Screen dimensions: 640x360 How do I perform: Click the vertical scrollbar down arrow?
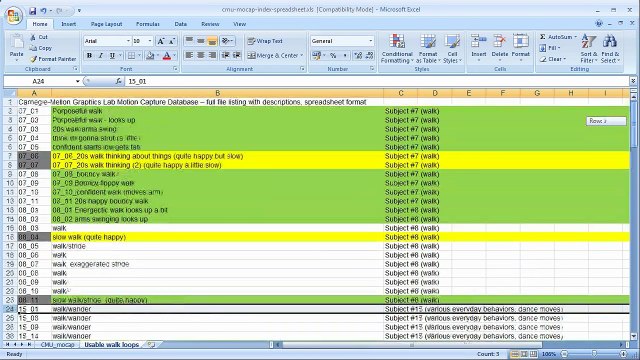[x=633, y=337]
